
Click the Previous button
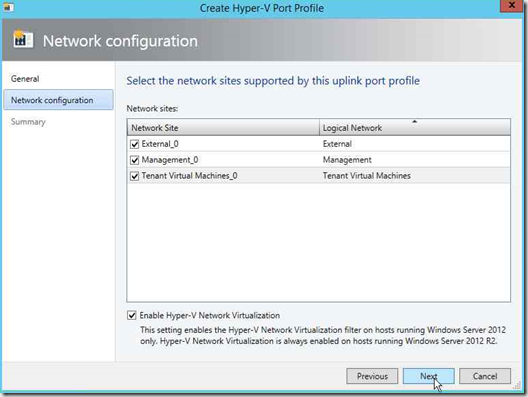pos(372,376)
